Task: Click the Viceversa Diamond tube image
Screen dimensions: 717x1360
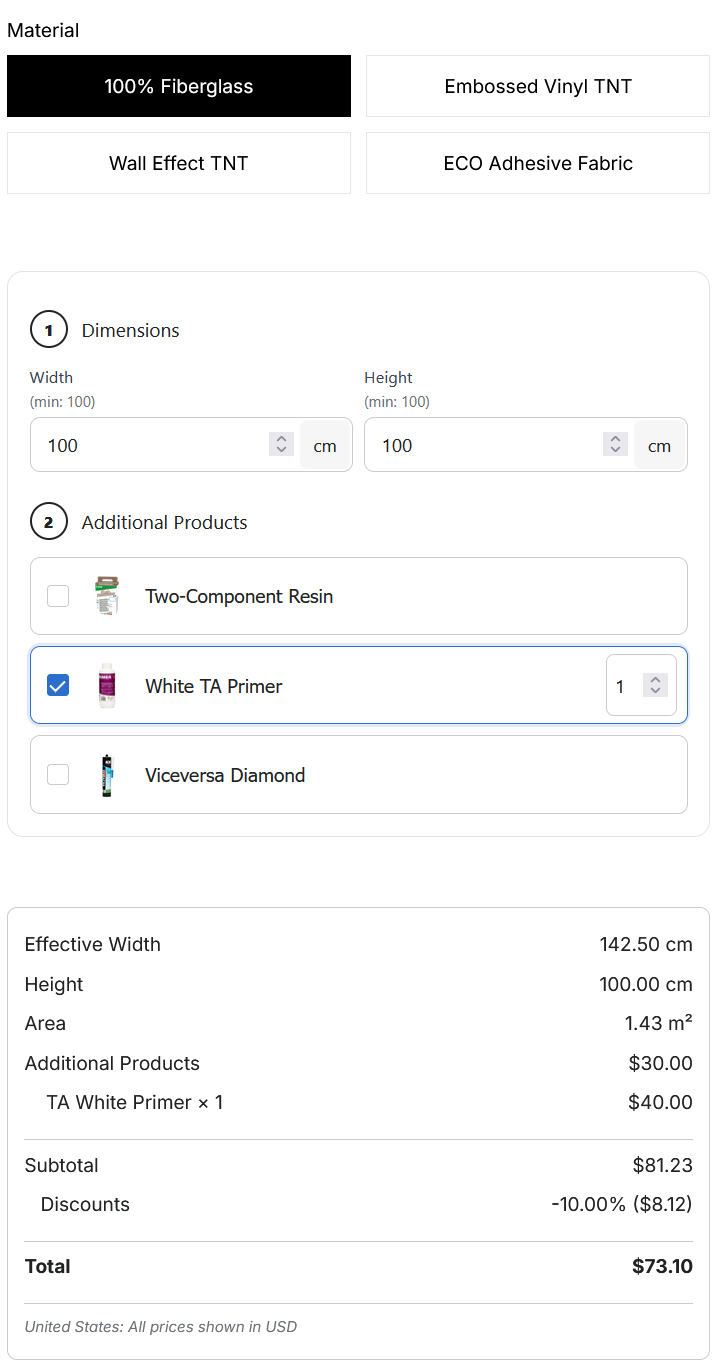Action: coord(107,775)
